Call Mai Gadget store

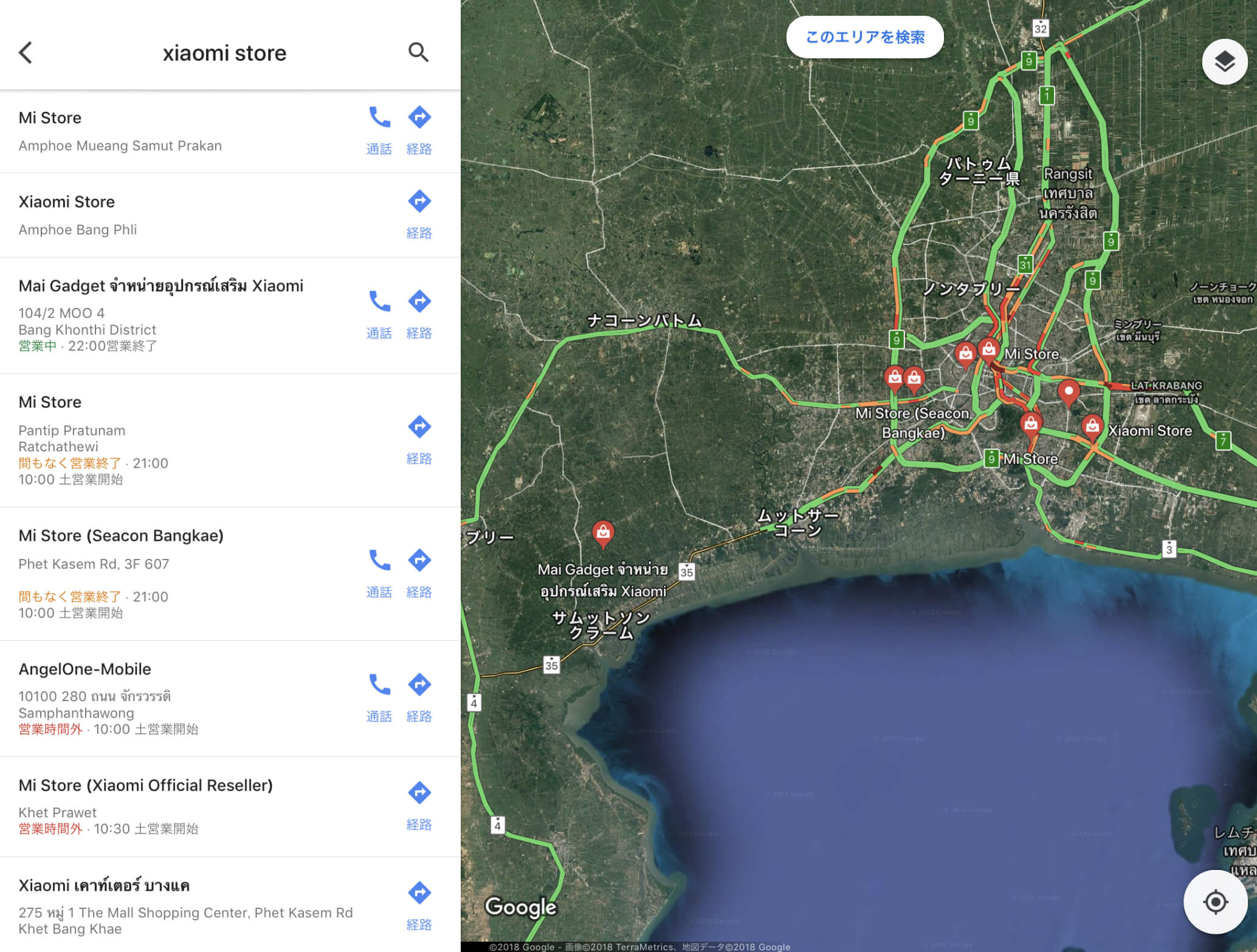379,301
